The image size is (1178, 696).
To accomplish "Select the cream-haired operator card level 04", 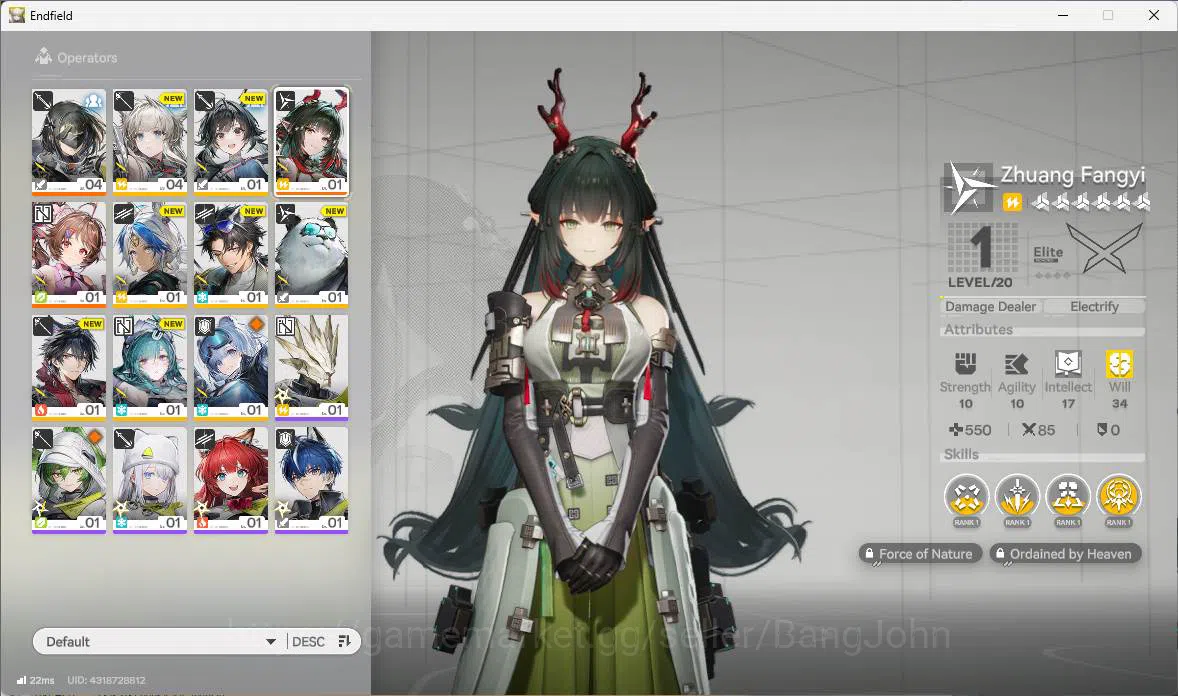I will (x=150, y=141).
